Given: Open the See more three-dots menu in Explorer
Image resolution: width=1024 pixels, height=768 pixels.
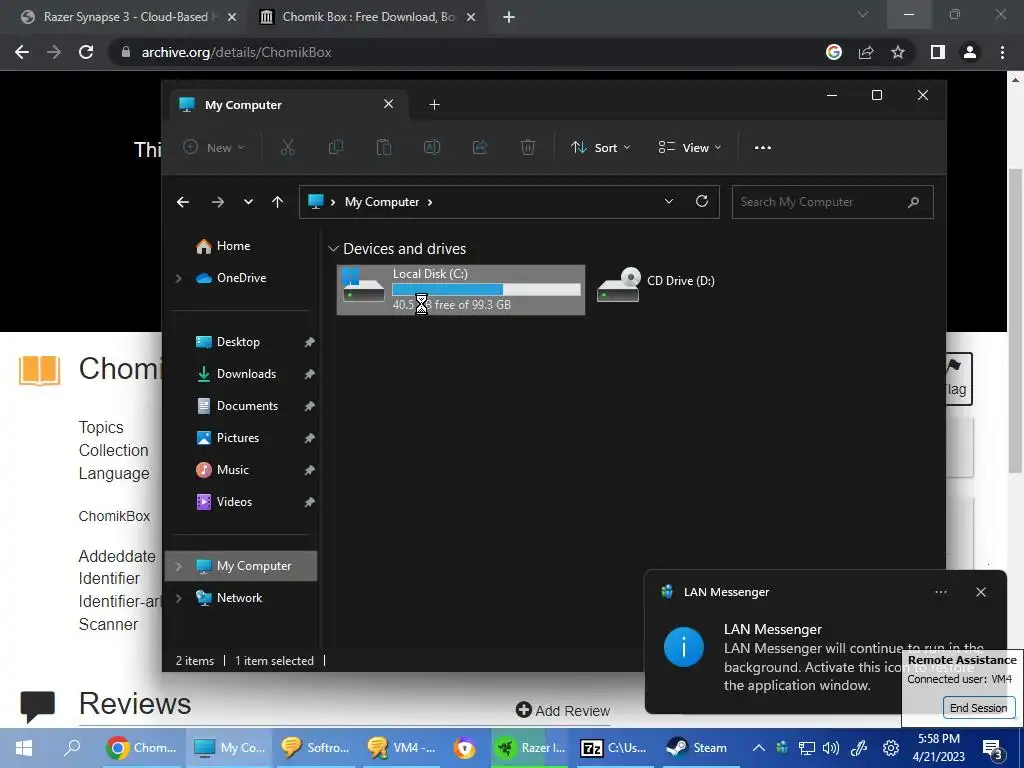Looking at the screenshot, I should click(763, 148).
